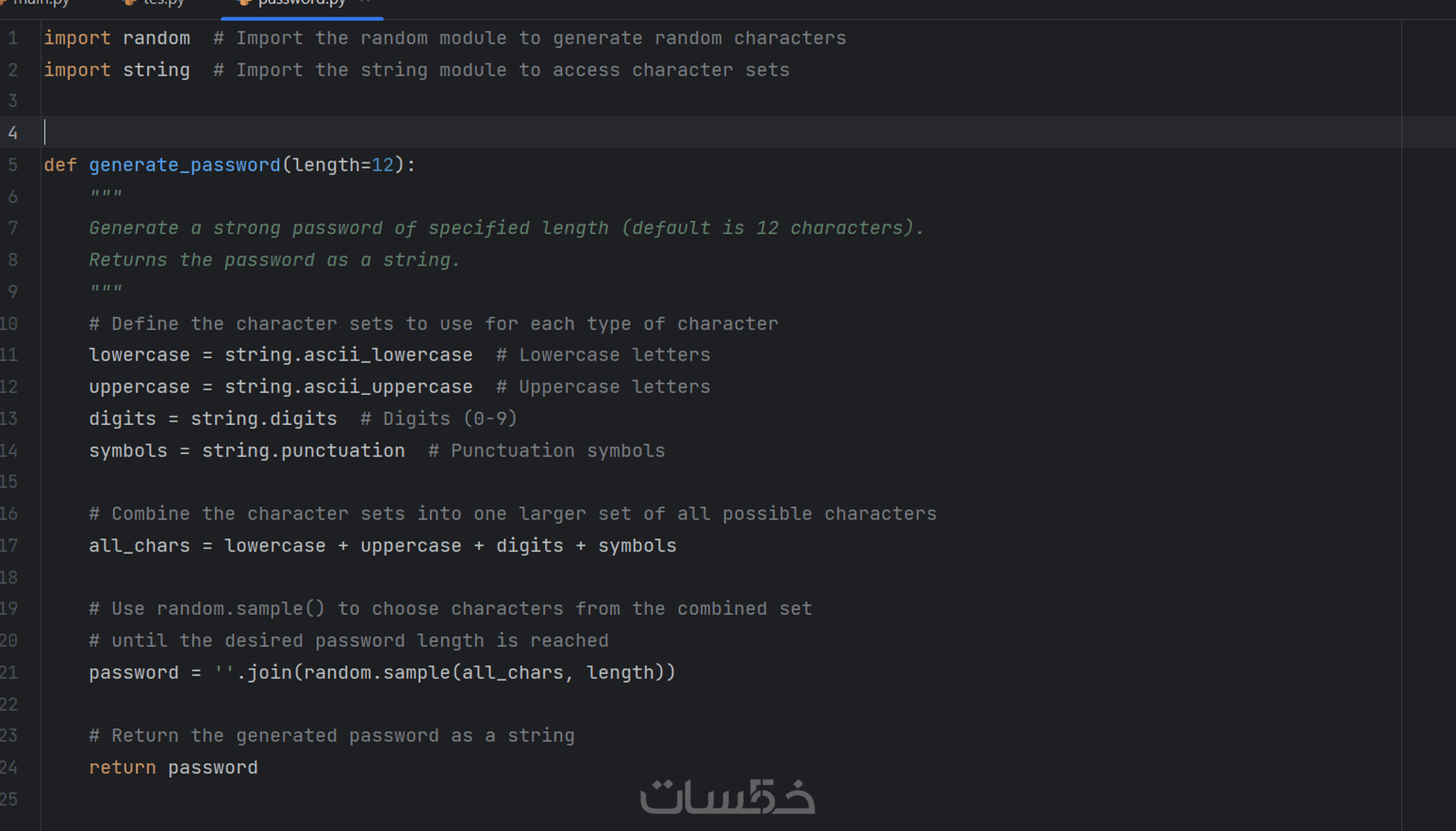
Task: Click line number 1 in the gutter
Action: coord(13,39)
